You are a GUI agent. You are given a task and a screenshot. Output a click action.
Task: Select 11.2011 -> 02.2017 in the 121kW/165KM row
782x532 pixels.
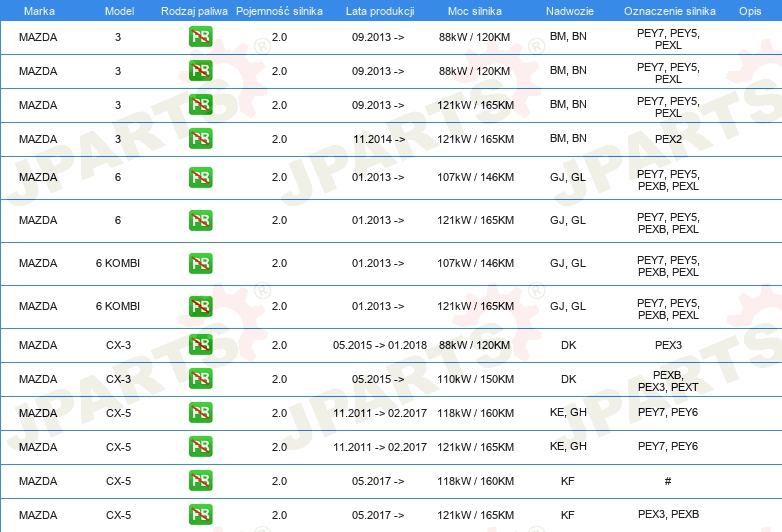[x=380, y=447]
